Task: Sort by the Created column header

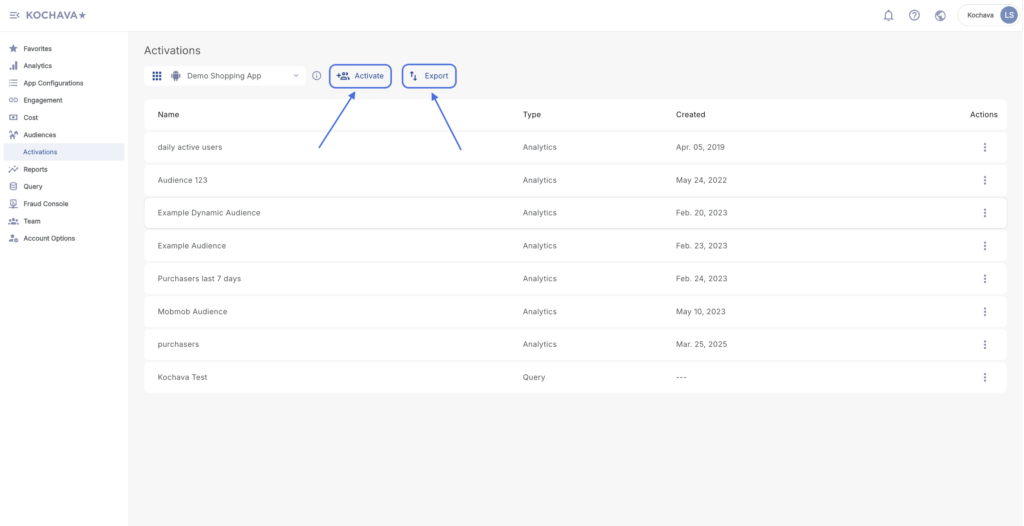Action: (x=690, y=114)
